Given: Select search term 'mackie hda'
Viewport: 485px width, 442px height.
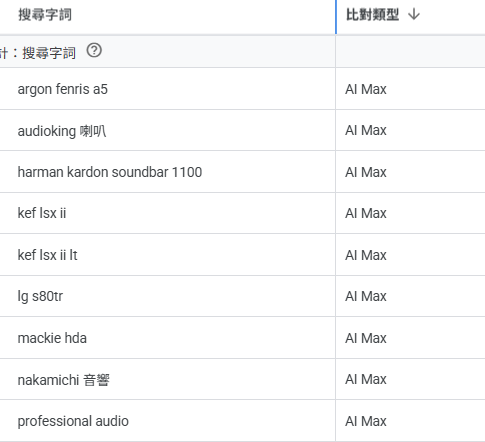Looking at the screenshot, I should click(52, 338).
